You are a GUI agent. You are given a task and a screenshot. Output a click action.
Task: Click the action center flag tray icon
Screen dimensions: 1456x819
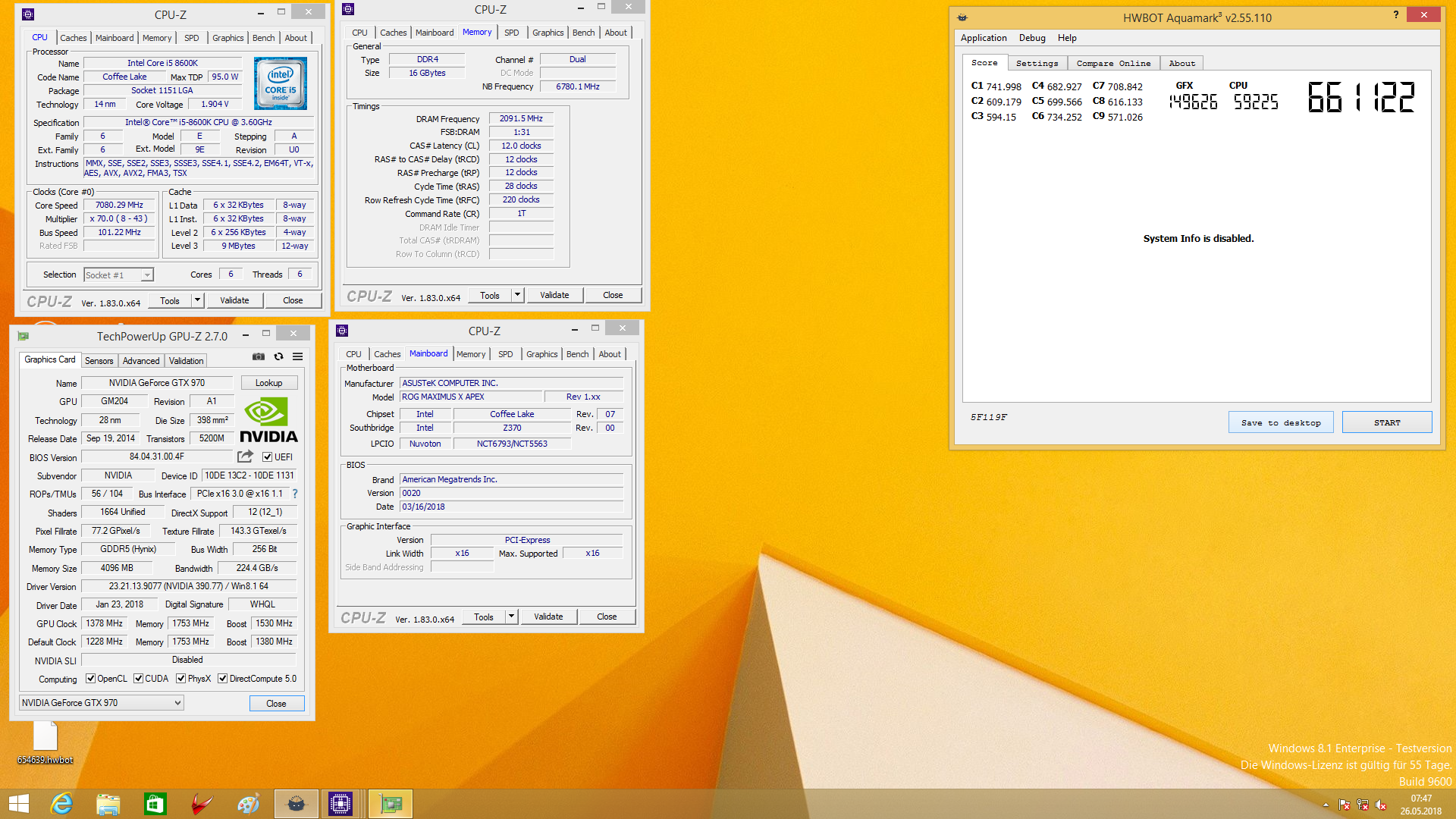[1345, 805]
